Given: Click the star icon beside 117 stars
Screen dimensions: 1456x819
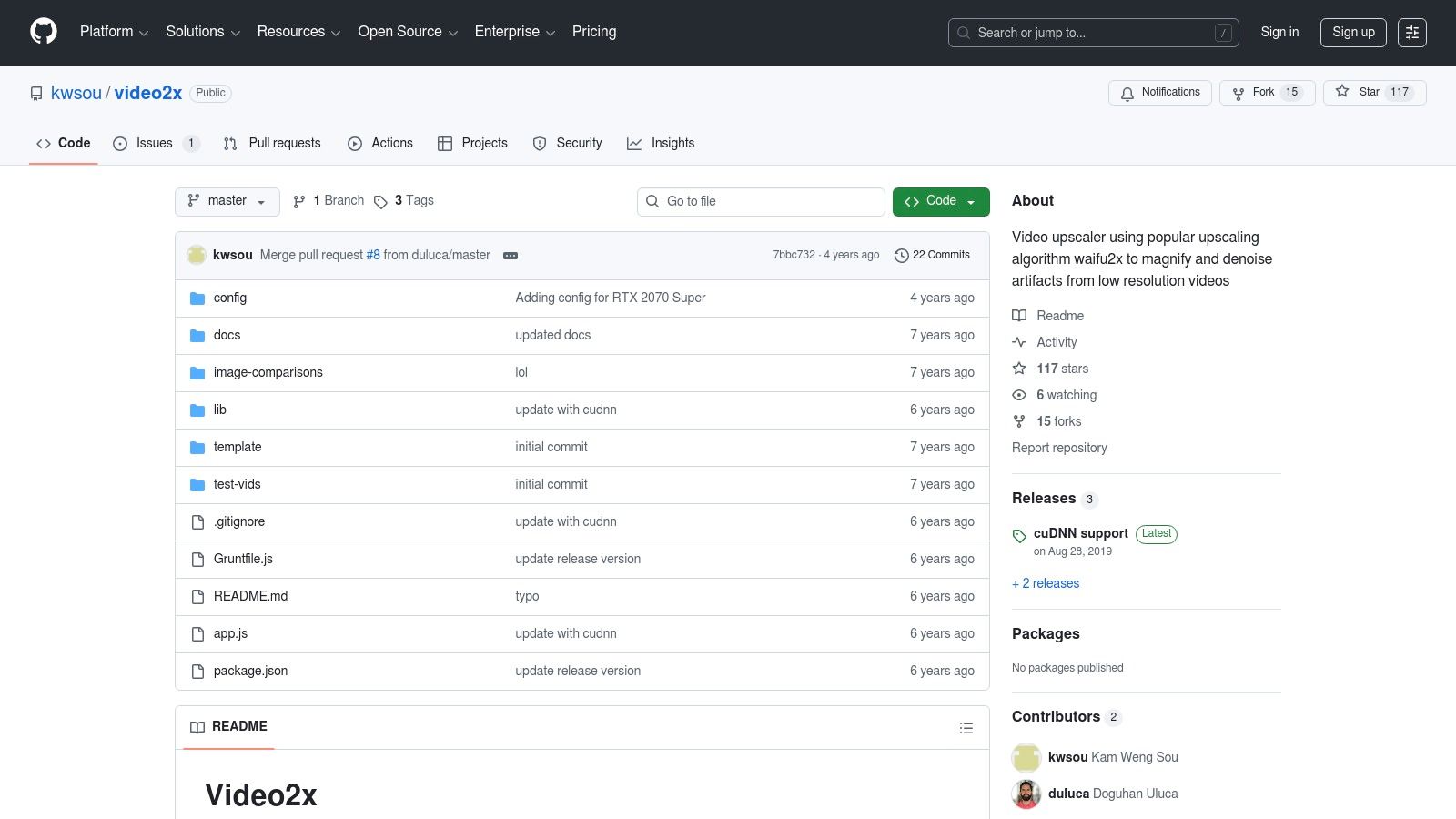Looking at the screenshot, I should [1019, 369].
